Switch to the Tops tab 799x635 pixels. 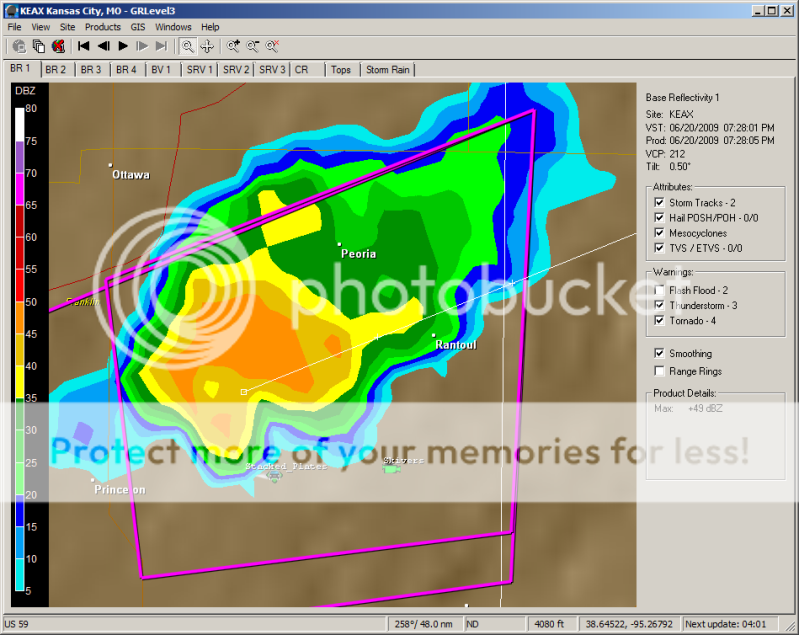pos(341,70)
